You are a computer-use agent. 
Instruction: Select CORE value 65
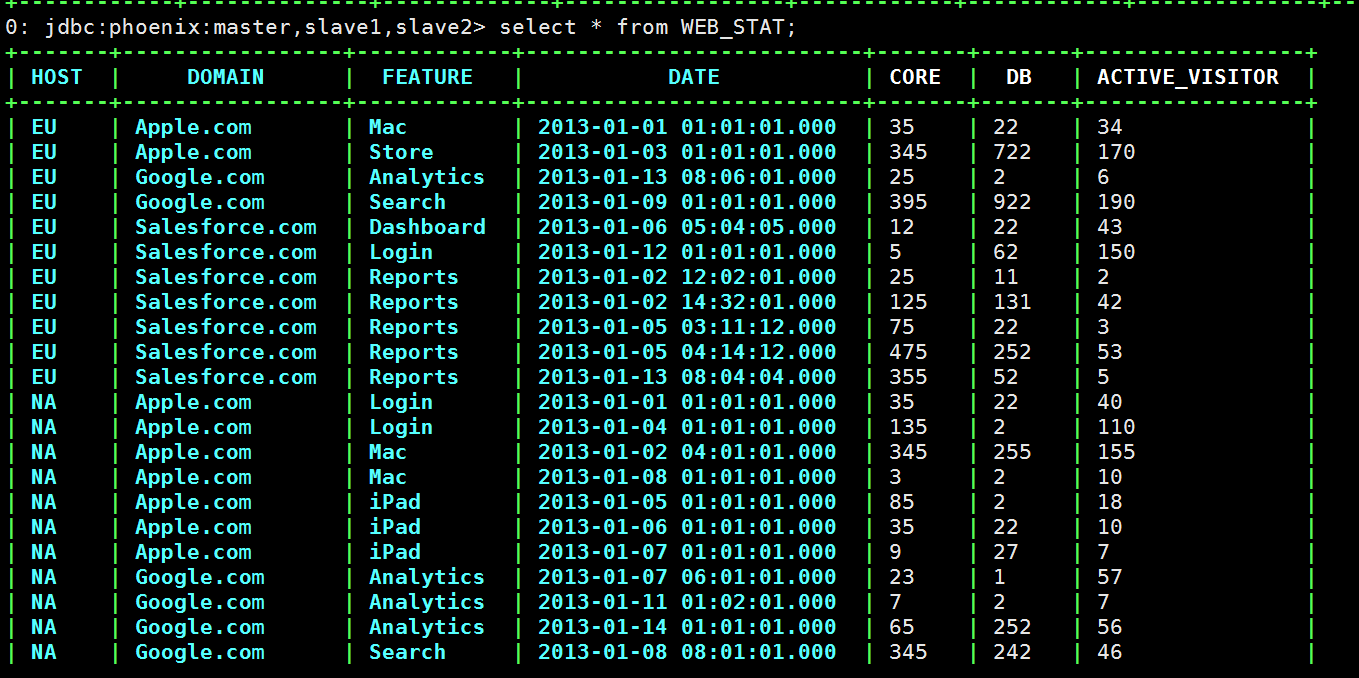902,627
